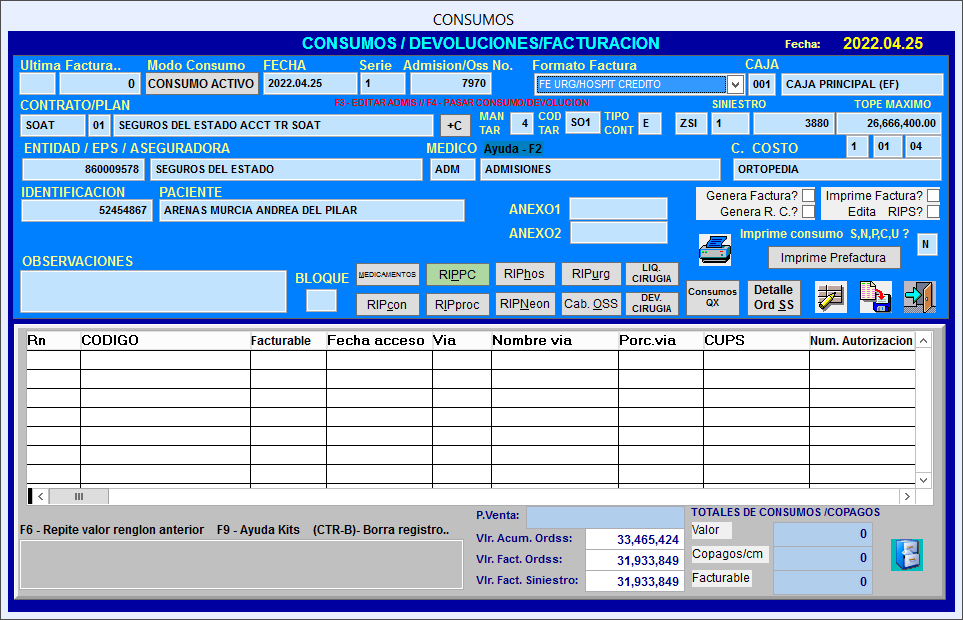Open Detalle Ord SS
This screenshot has height=620, width=963.
(x=774, y=298)
